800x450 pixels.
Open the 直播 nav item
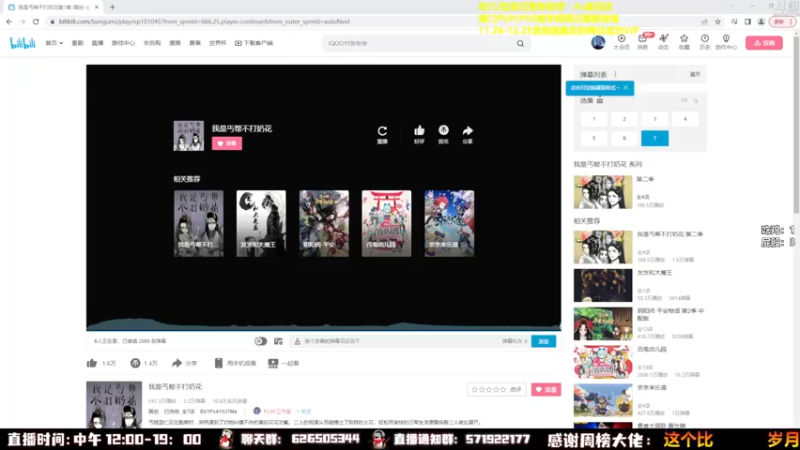pyautogui.click(x=97, y=43)
